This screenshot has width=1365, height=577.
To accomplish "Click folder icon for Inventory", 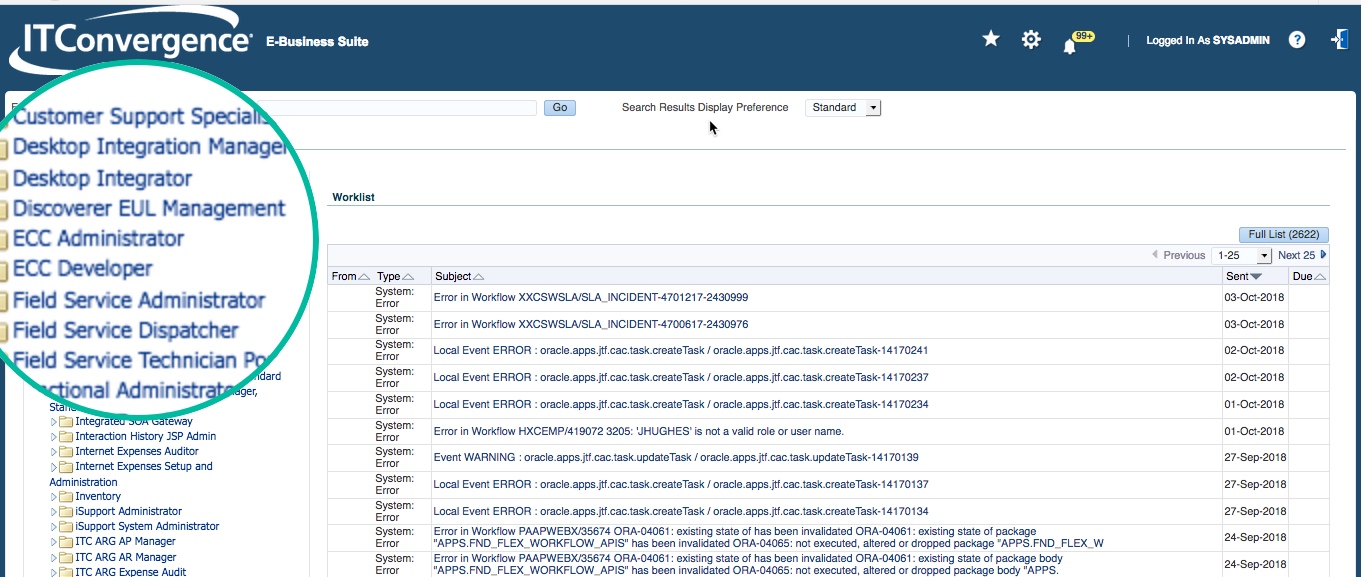I will tap(66, 497).
